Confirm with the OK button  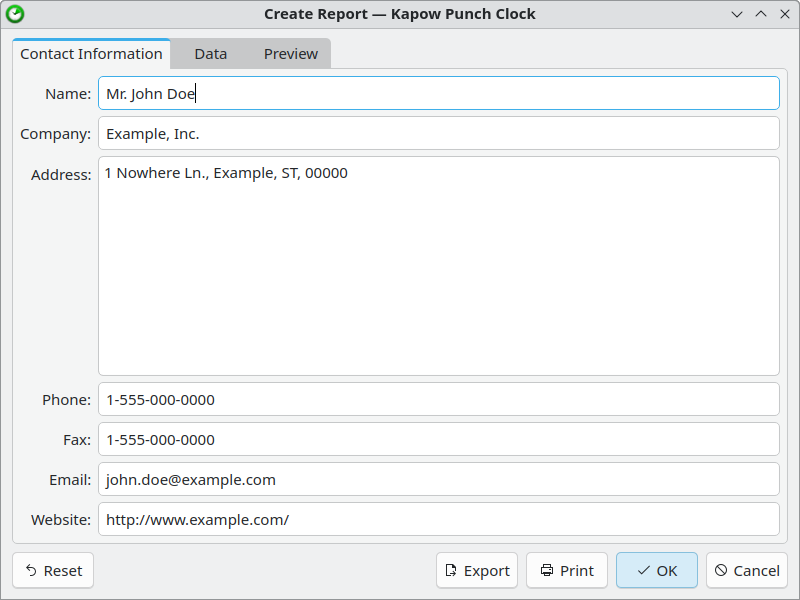click(657, 571)
